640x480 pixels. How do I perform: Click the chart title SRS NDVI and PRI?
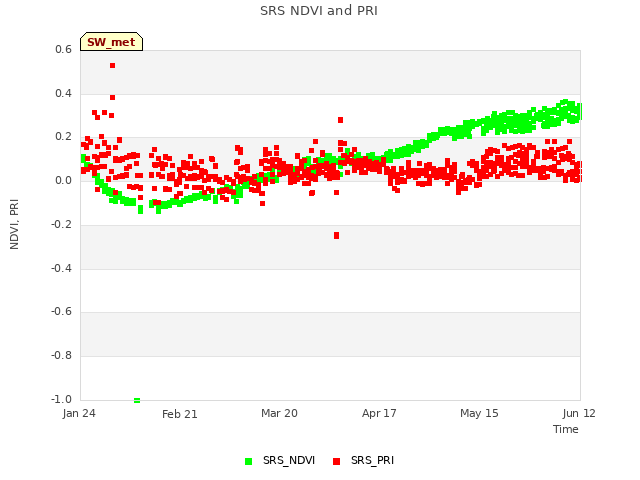pos(319,11)
